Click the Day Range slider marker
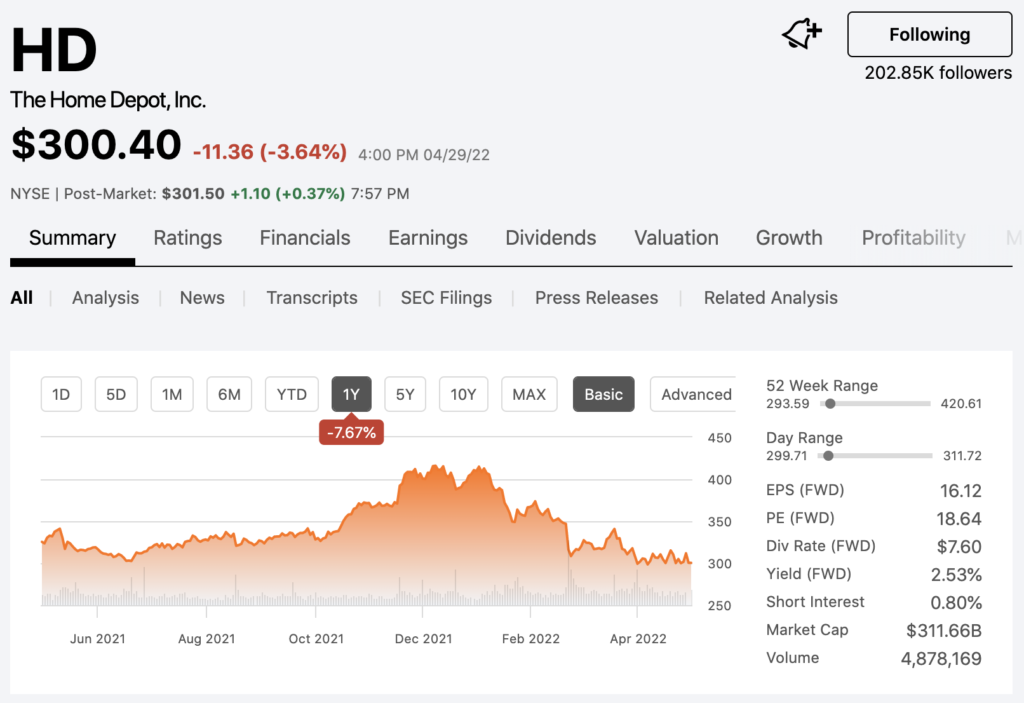This screenshot has height=703, width=1024. point(828,456)
